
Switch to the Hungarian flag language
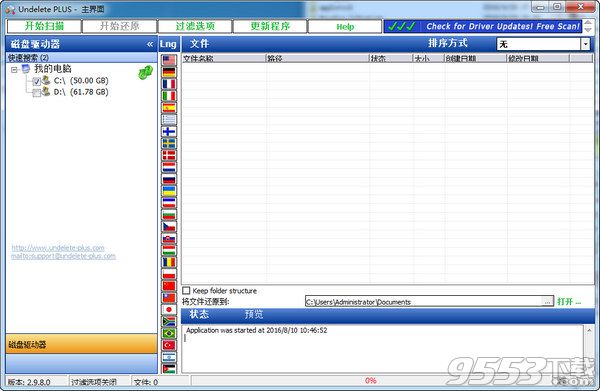pyautogui.click(x=169, y=250)
